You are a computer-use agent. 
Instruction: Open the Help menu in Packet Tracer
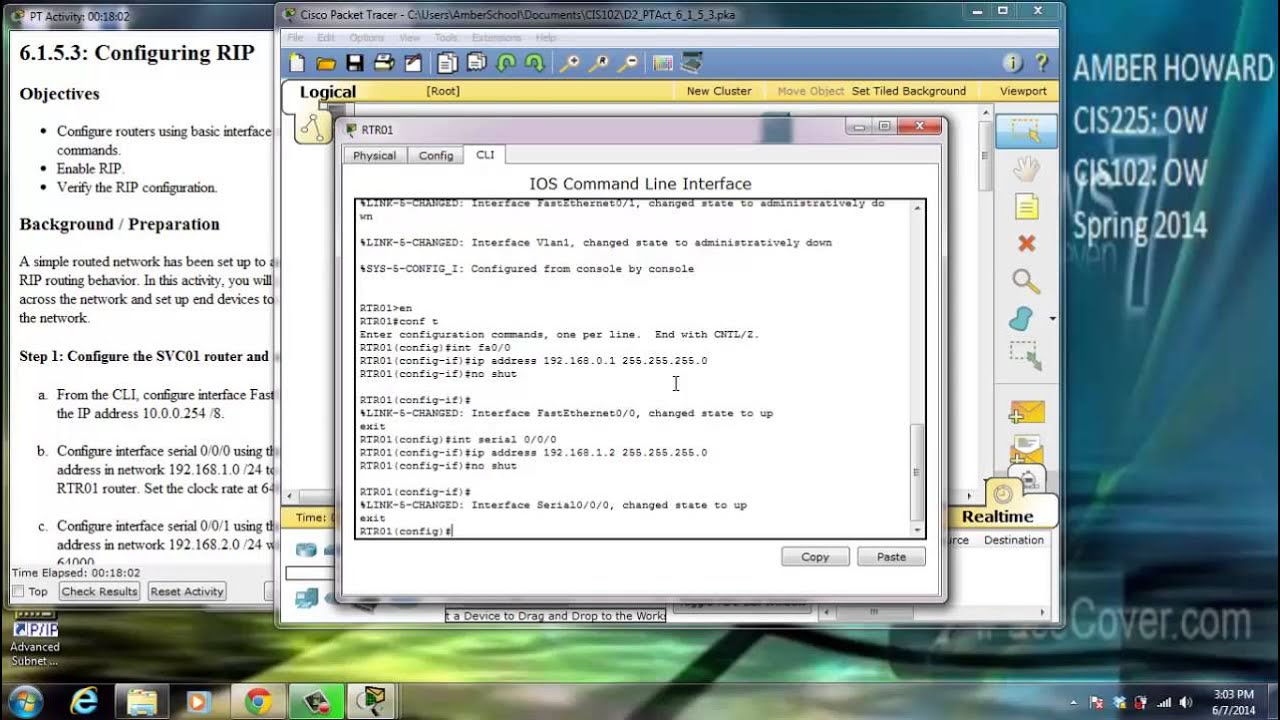545,37
